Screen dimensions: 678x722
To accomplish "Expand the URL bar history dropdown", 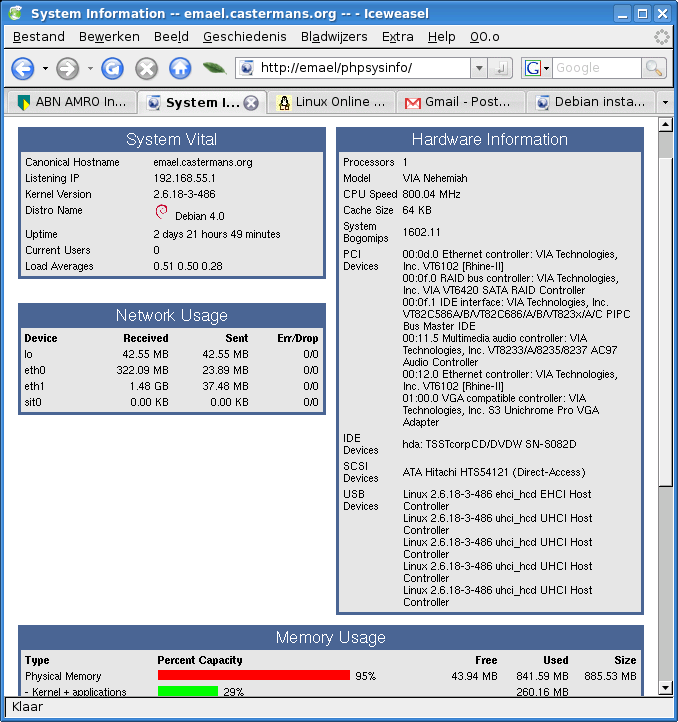I will (479, 69).
